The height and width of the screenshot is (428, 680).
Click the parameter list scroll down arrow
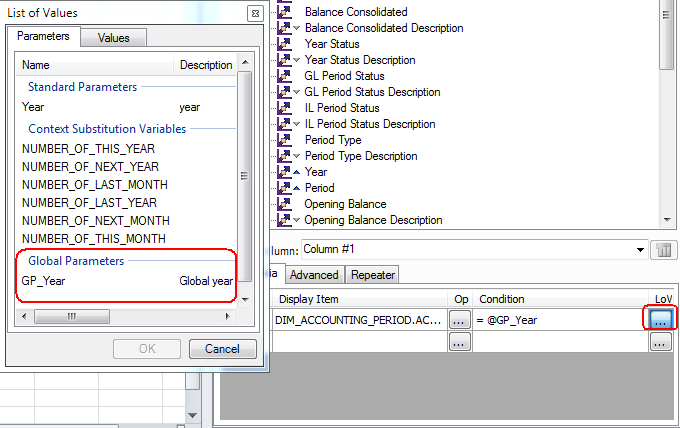point(245,300)
